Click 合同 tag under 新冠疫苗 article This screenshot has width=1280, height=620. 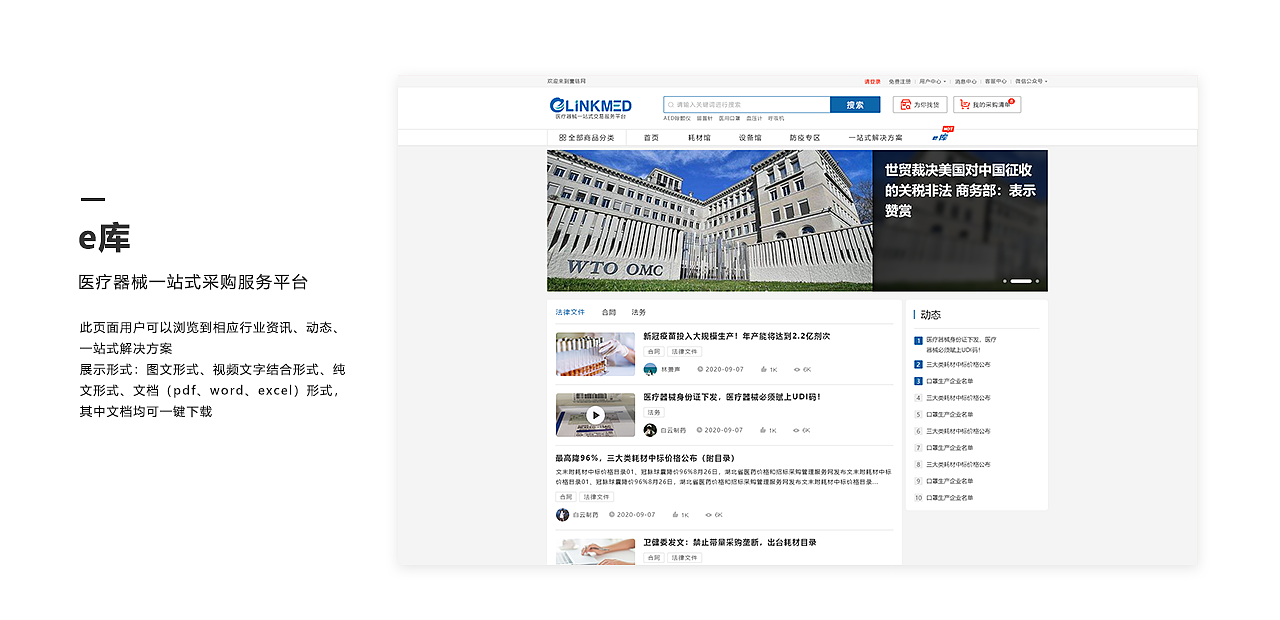[x=653, y=352]
